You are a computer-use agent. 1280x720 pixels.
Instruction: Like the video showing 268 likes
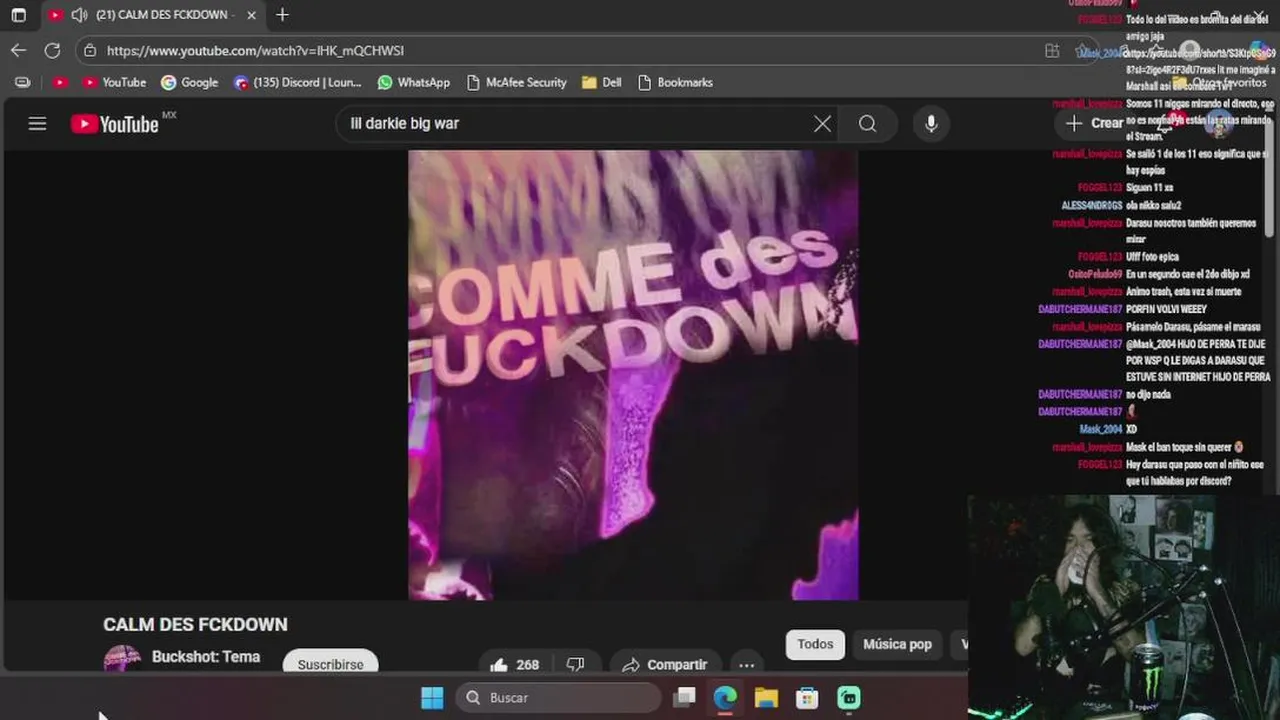[x=515, y=664]
